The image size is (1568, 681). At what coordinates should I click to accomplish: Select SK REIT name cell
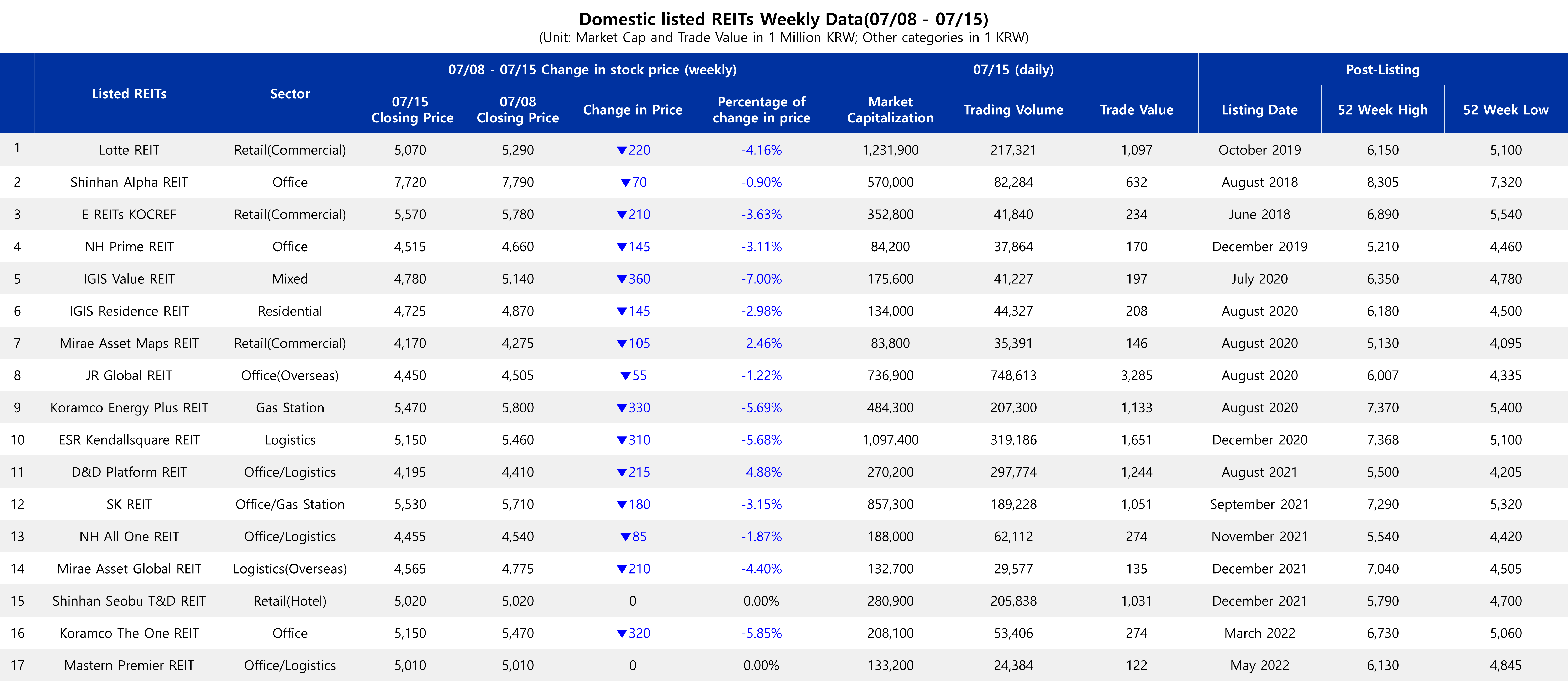(x=129, y=505)
